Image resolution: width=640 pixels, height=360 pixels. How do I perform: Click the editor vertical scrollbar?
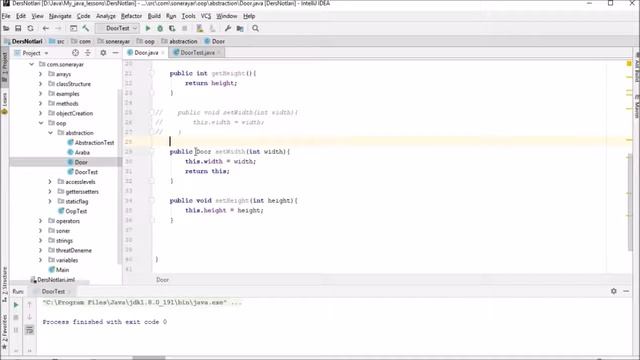point(630,202)
